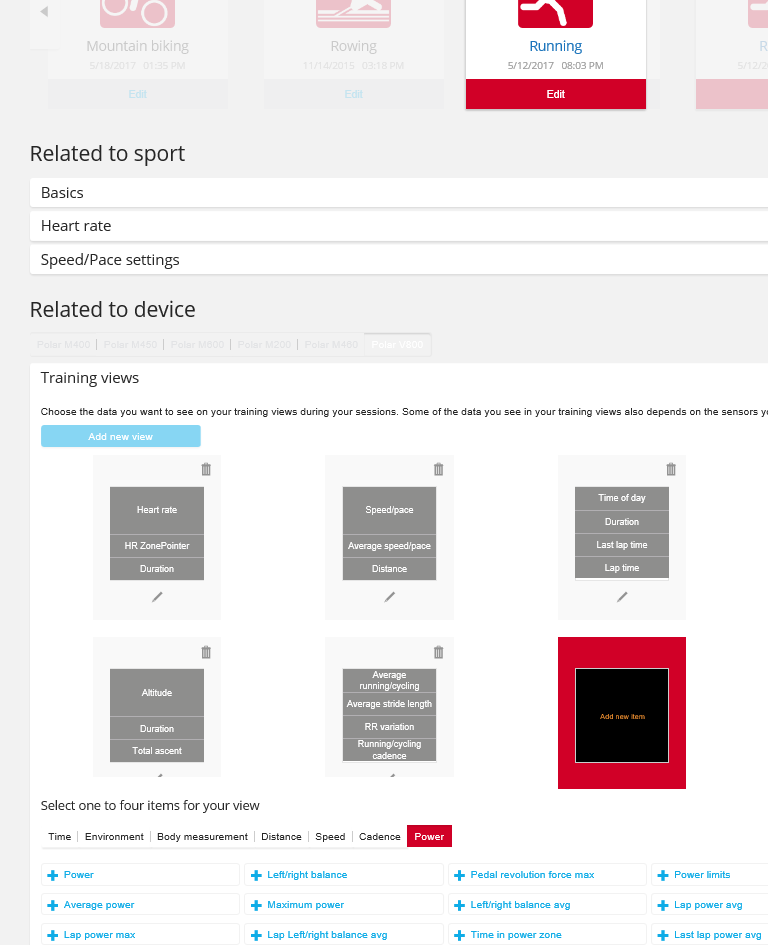Select the Time of day field
The width and height of the screenshot is (768, 945).
[x=622, y=498]
